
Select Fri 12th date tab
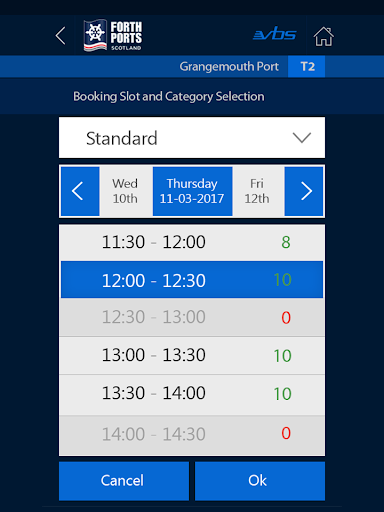click(258, 191)
